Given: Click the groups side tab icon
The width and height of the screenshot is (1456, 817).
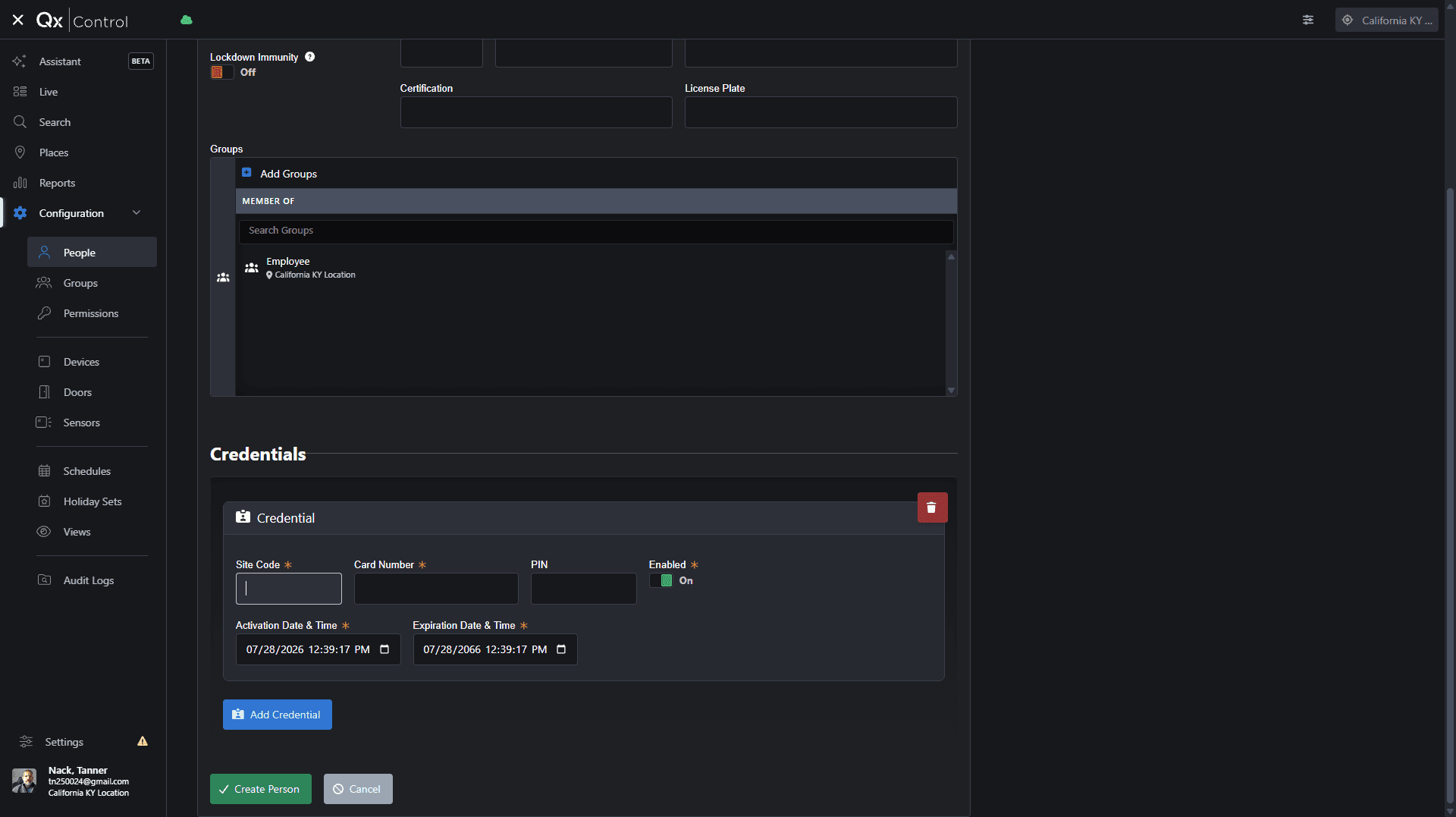Looking at the screenshot, I should pyautogui.click(x=223, y=278).
